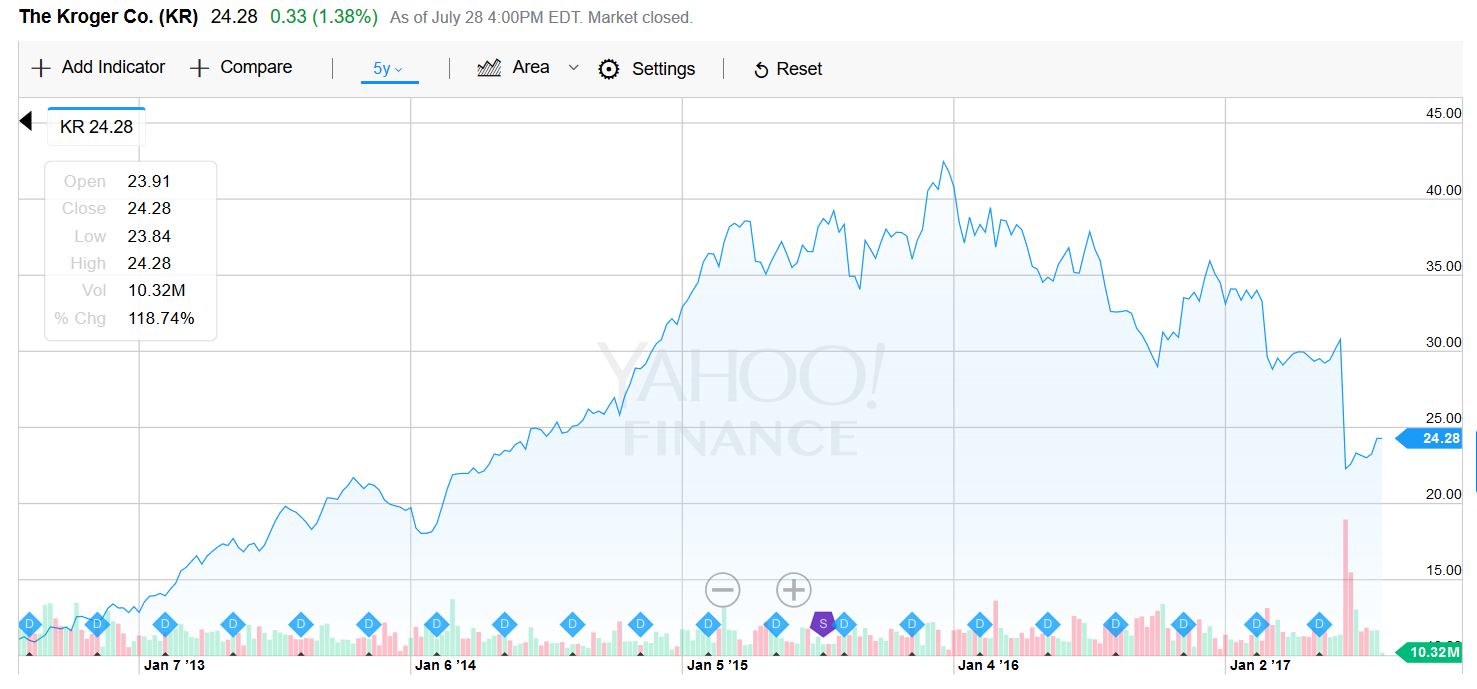
Task: Click the plus icon beside Compare
Action: point(199,68)
